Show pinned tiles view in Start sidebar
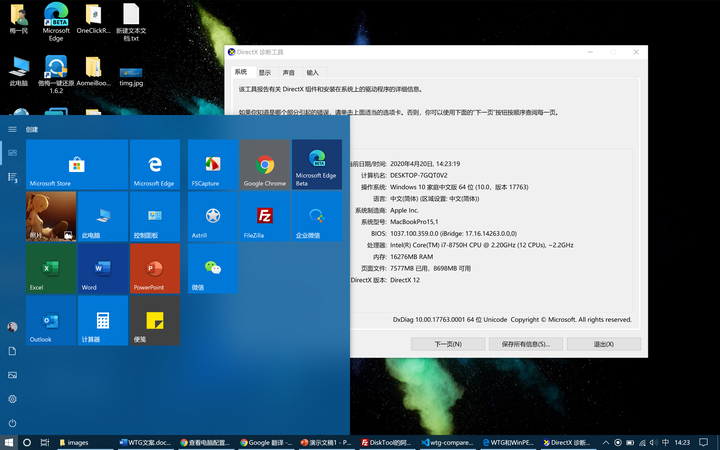Viewport: 720px width, 450px height. (12, 152)
